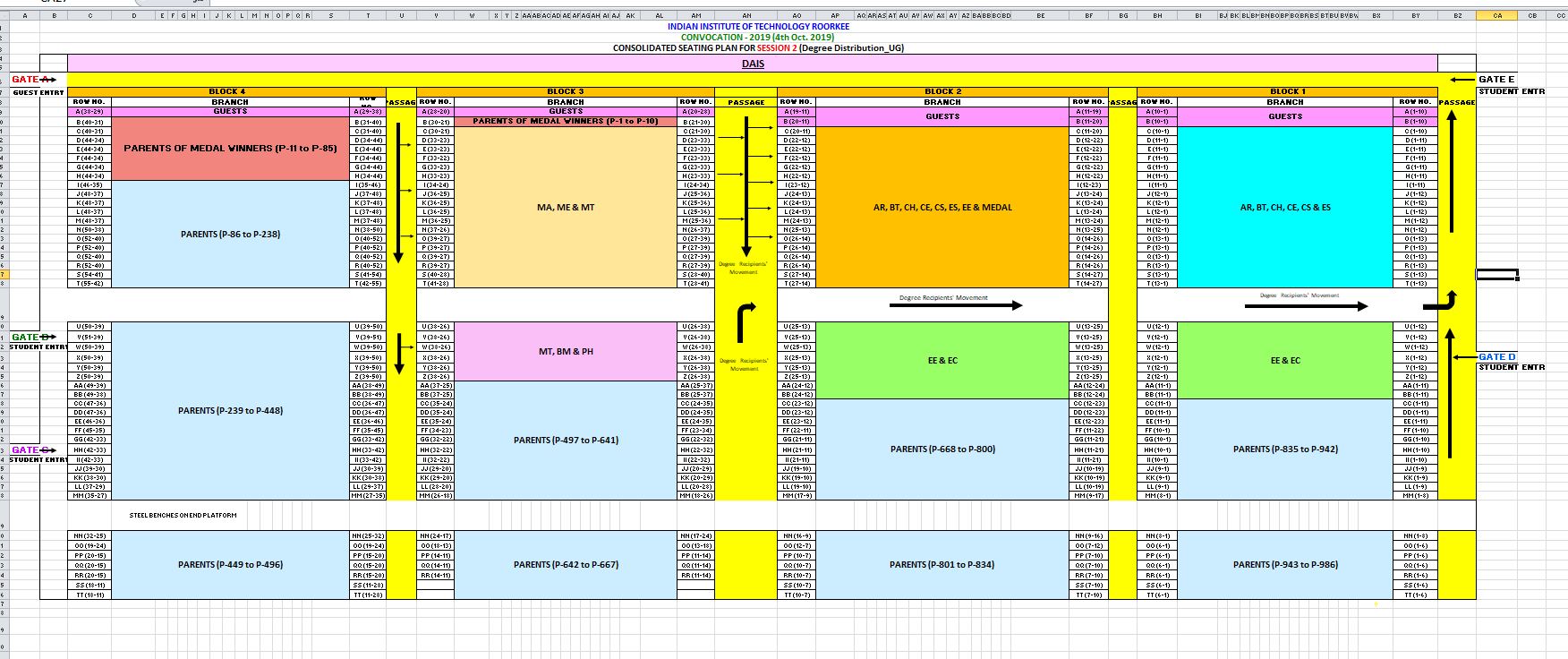
Task: Select the 'CONSOLIDATED SEATING PLAN FOR SESSION 2' line
Action: tap(758, 48)
